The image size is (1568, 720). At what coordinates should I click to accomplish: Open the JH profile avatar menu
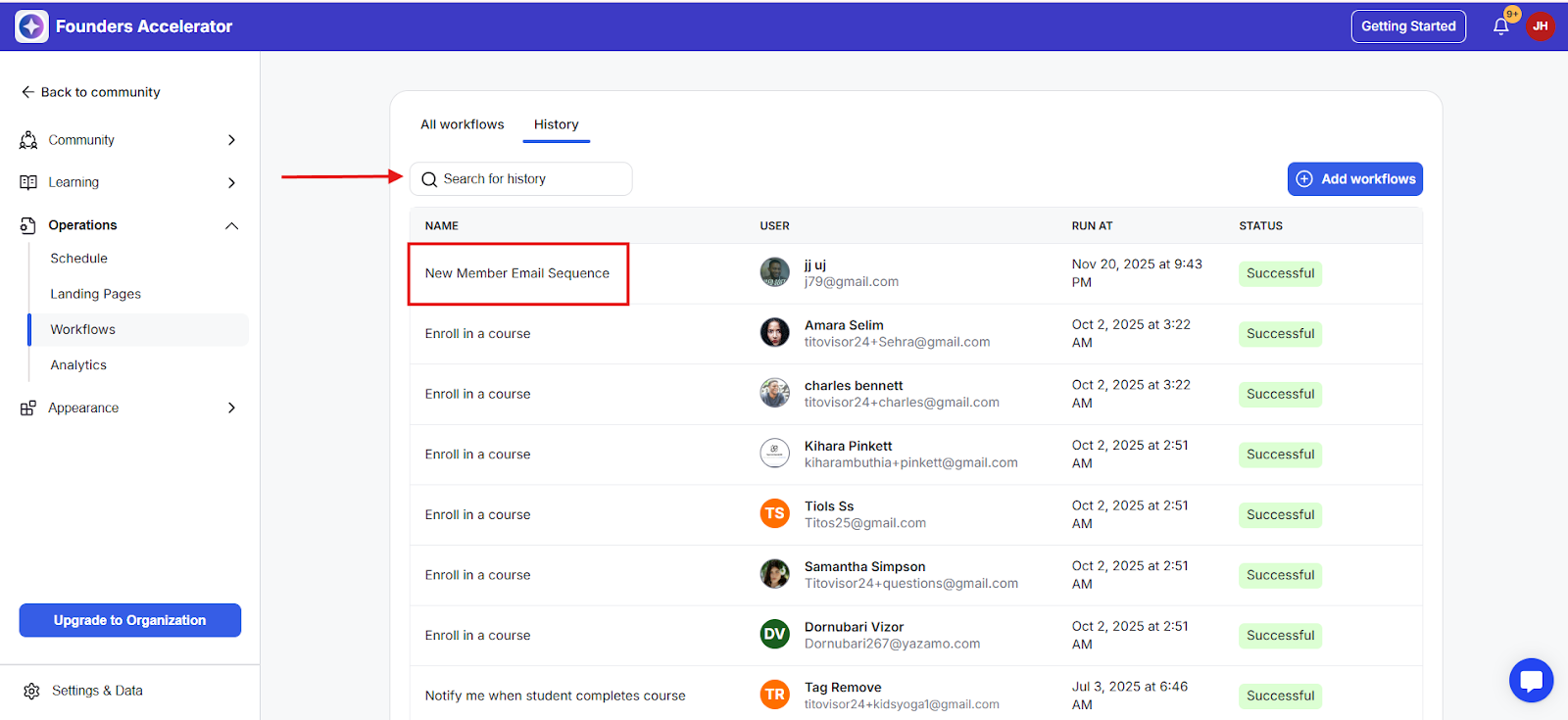point(1540,26)
